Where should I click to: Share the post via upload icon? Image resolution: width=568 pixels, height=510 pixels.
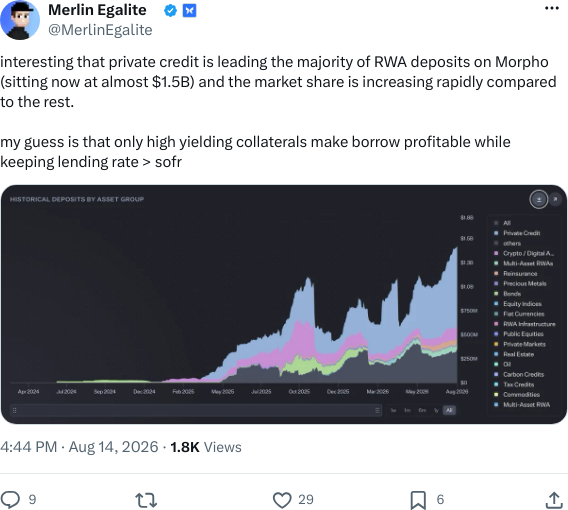[x=554, y=500]
